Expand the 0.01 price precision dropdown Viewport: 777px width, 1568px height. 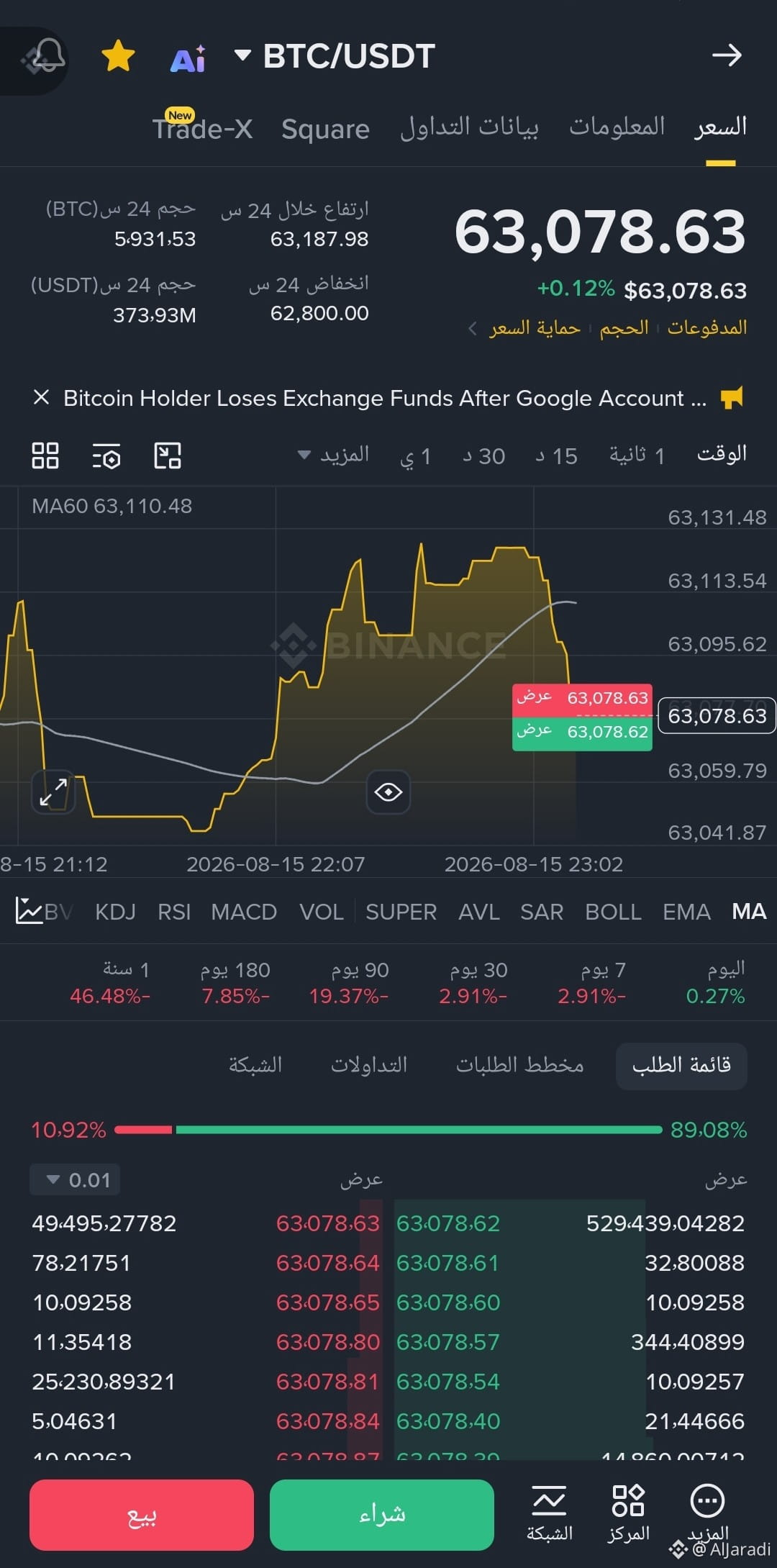pyautogui.click(x=75, y=1179)
